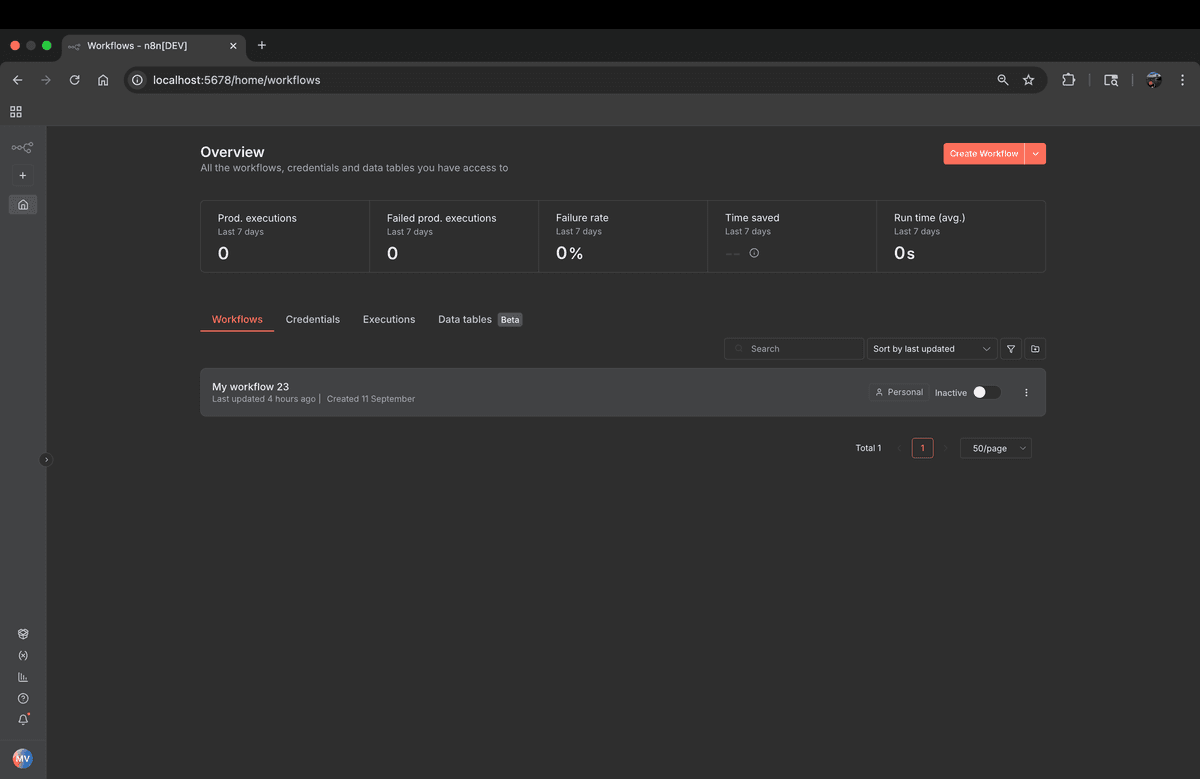Expand the sidebar using the chevron arrow
Viewport: 1200px width, 779px height.
click(x=46, y=459)
